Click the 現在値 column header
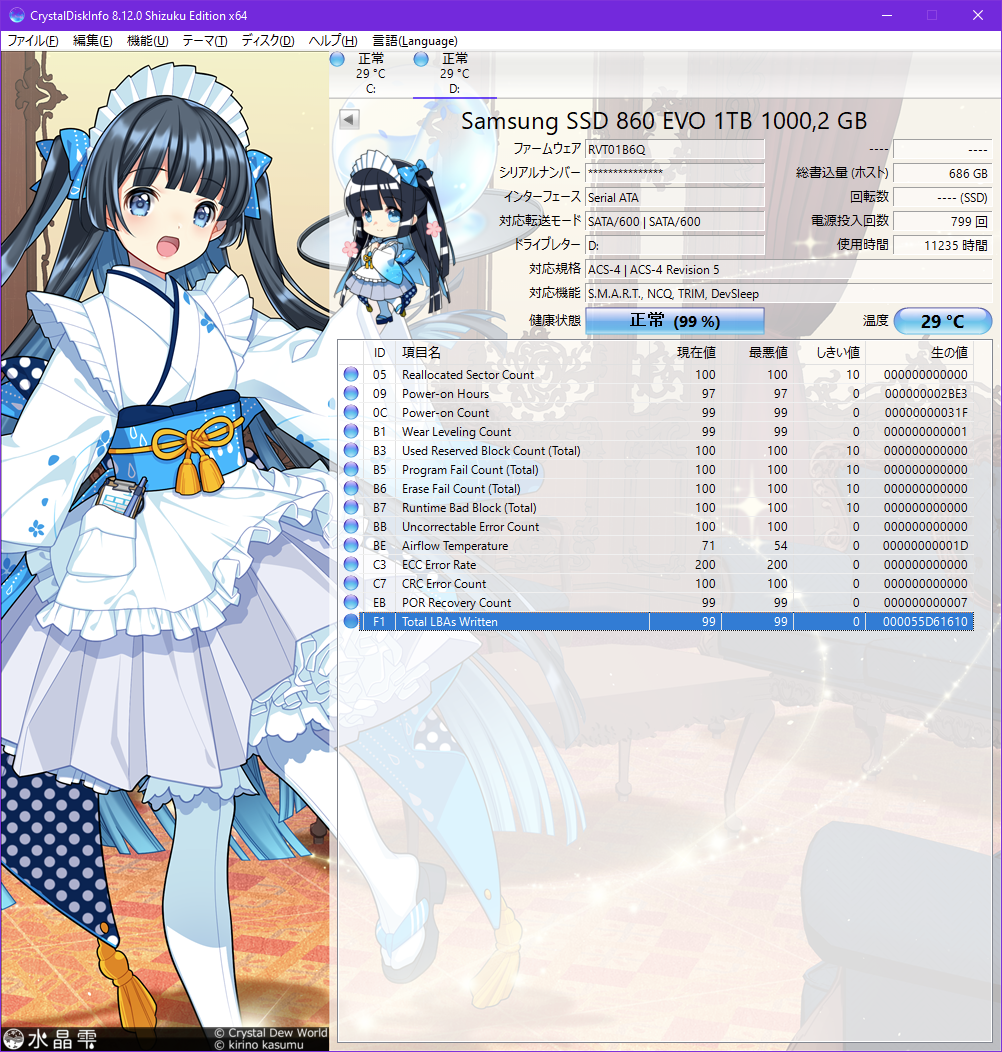Viewport: 1002px width, 1052px height. pos(686,353)
